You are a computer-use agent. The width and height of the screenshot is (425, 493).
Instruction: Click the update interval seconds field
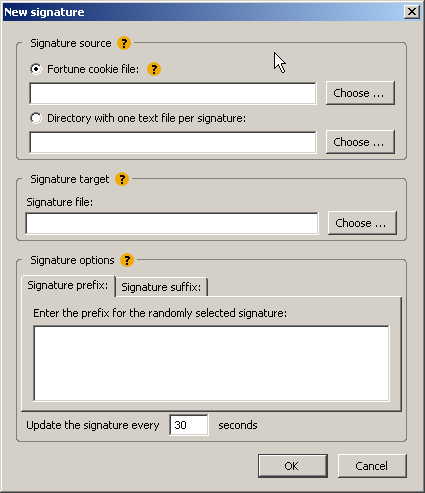pos(189,425)
